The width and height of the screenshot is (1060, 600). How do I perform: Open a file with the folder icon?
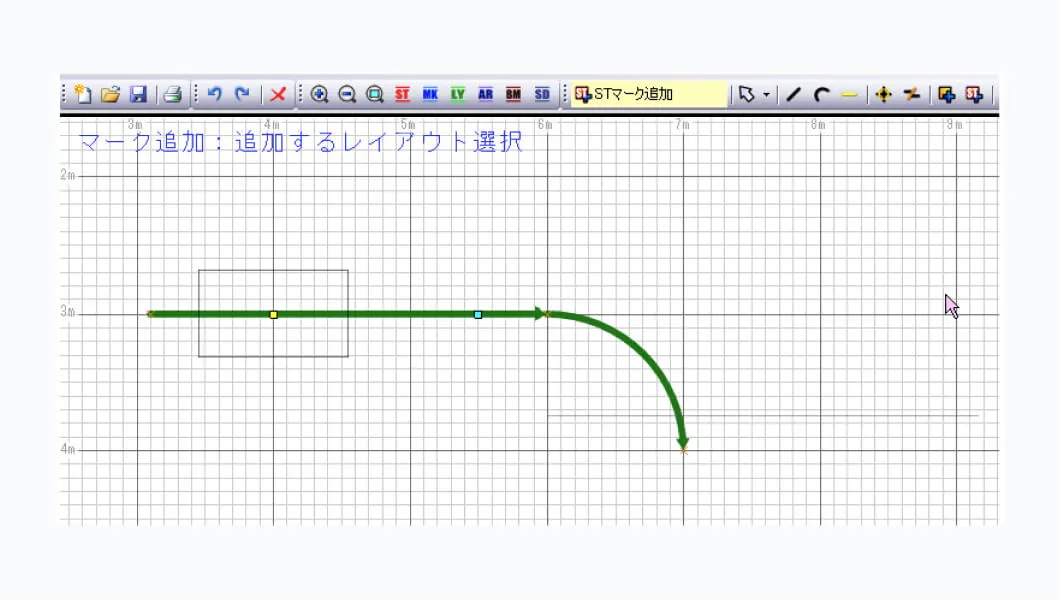pyautogui.click(x=110, y=95)
